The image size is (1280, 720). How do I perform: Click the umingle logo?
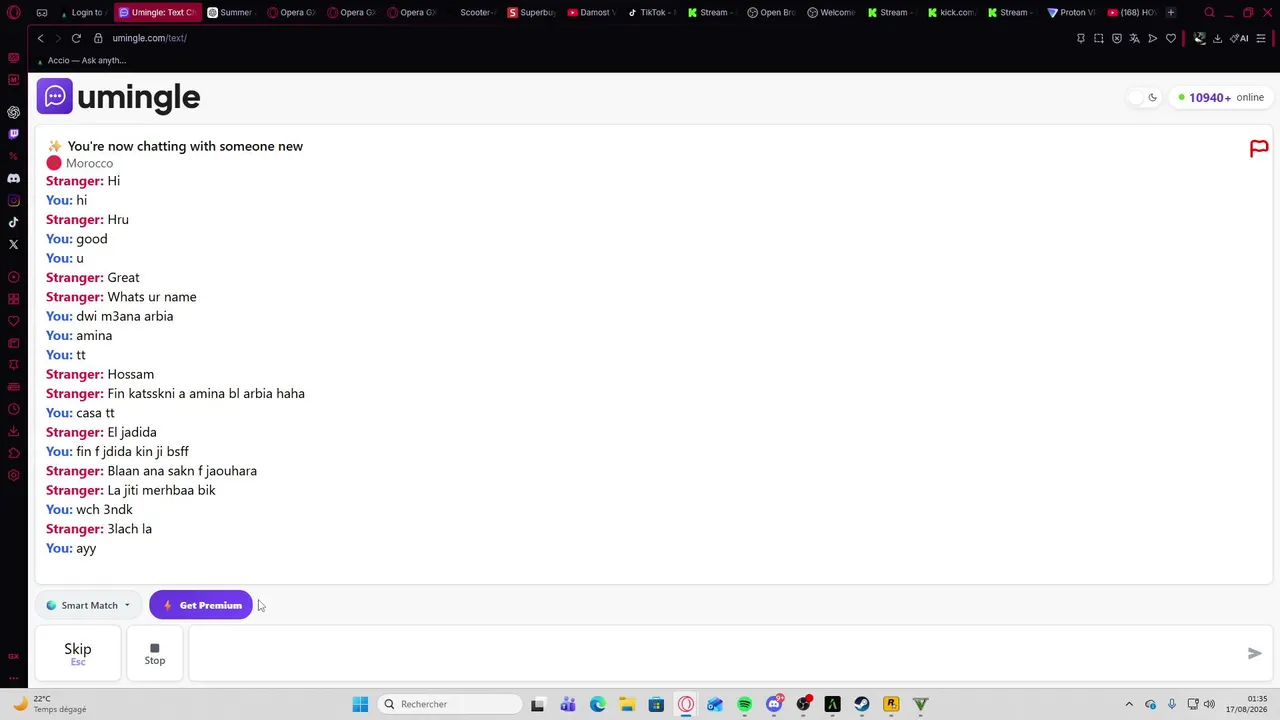click(118, 97)
